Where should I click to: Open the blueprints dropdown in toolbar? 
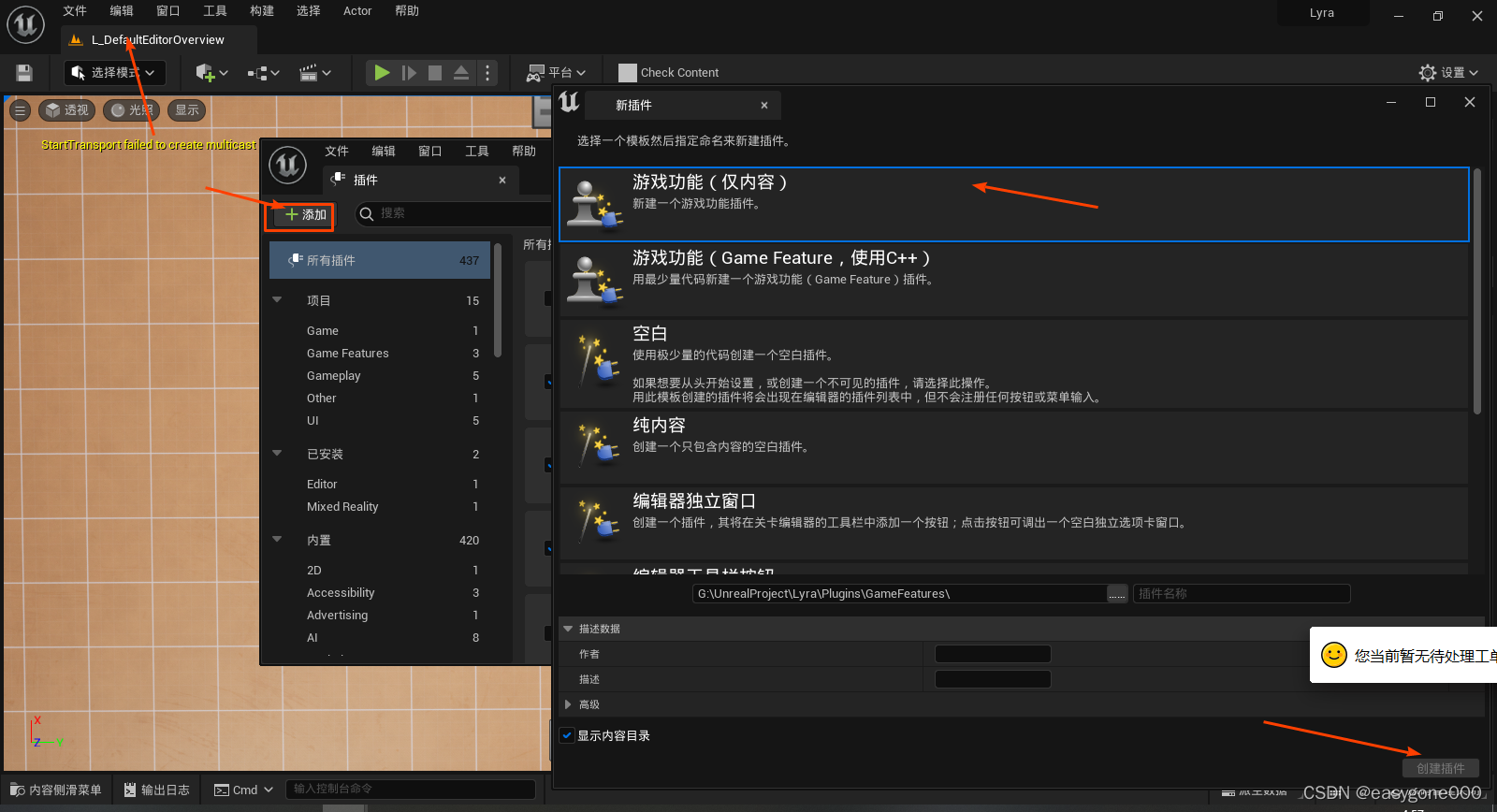[264, 73]
